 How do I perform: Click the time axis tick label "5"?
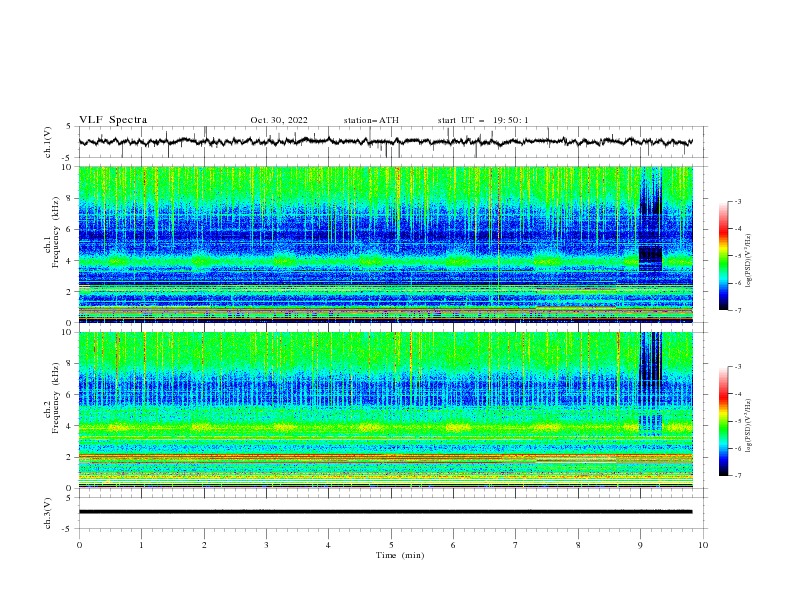coord(391,545)
